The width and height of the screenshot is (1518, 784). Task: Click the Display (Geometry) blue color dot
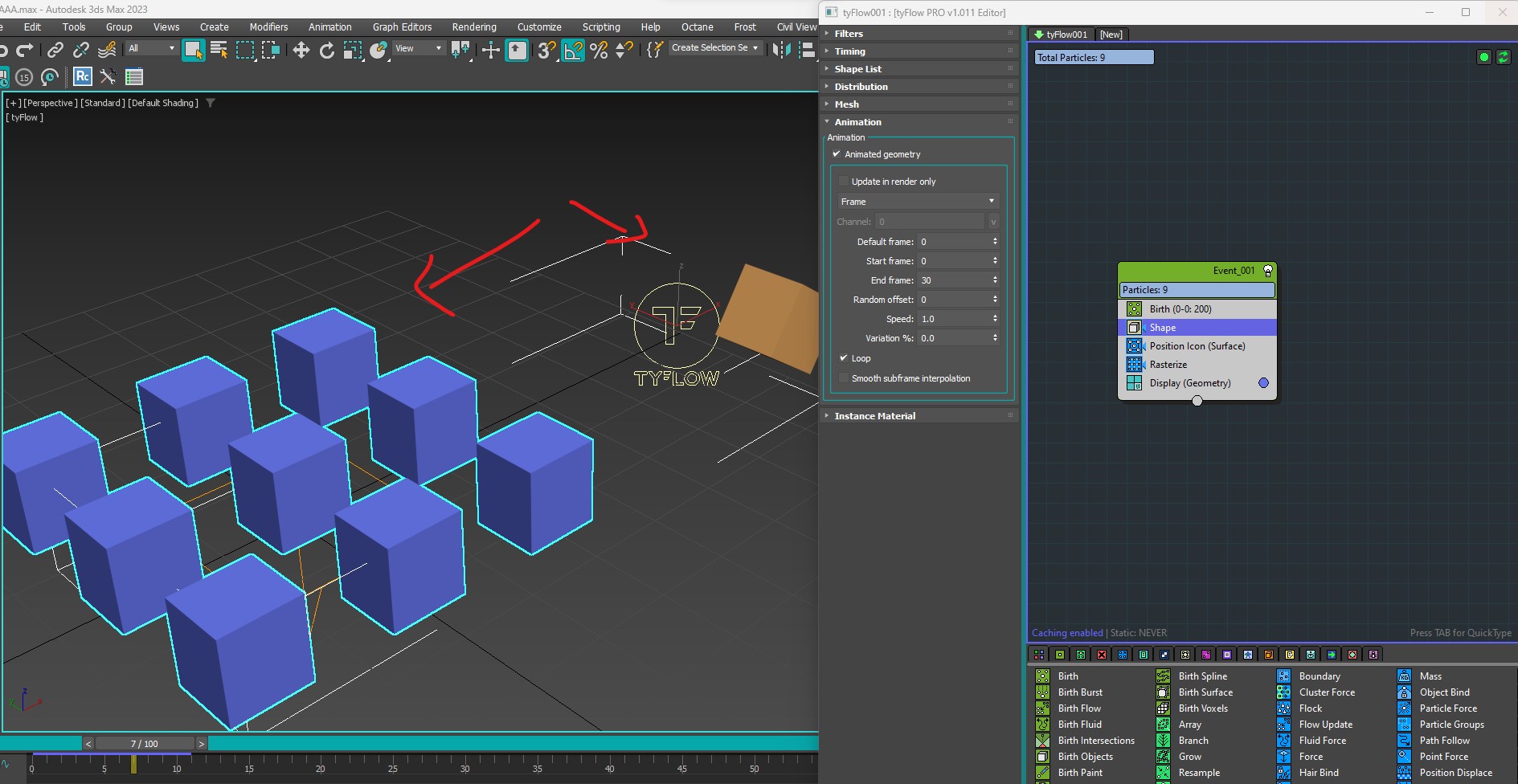(x=1263, y=383)
